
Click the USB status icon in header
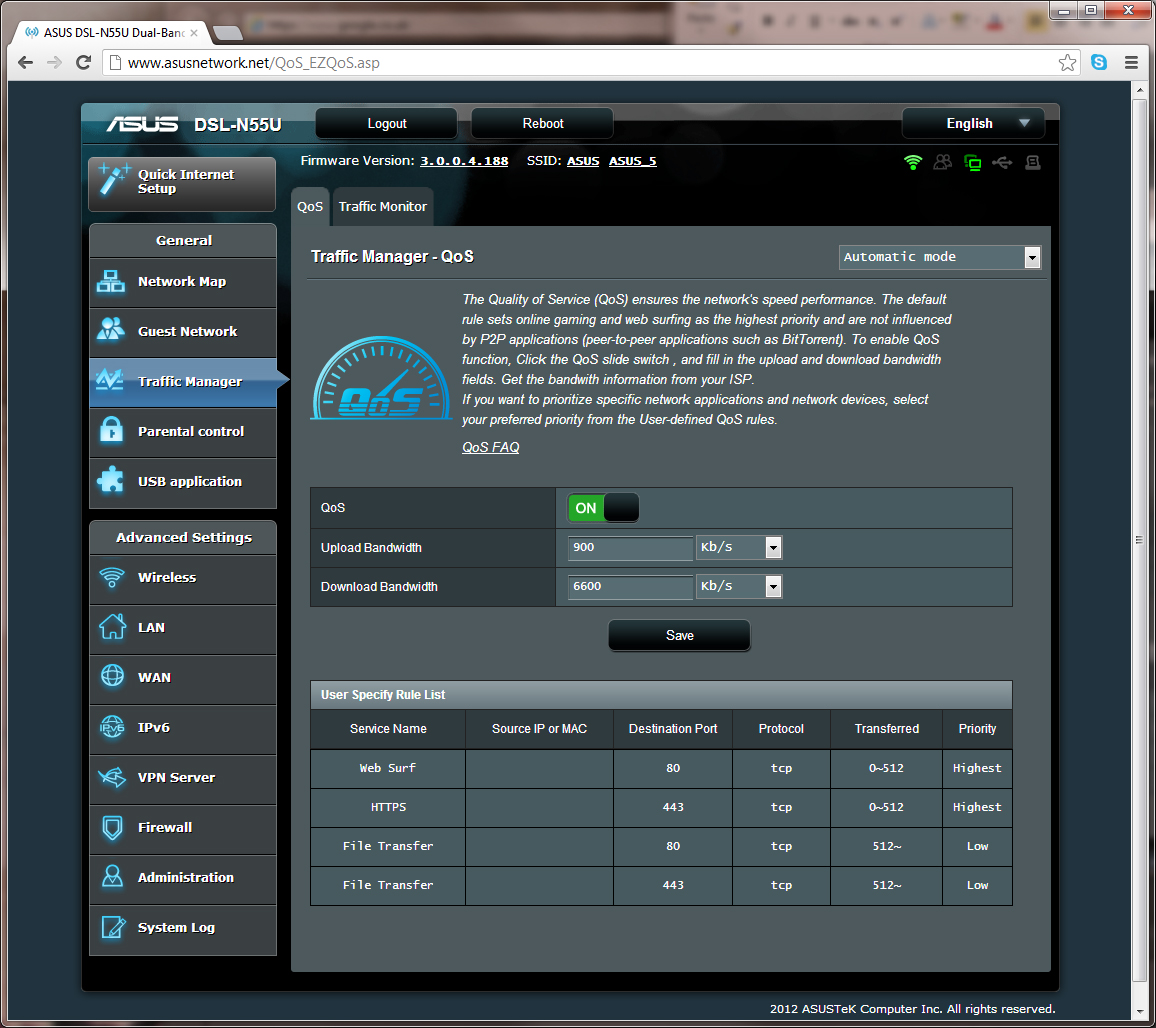point(1003,161)
